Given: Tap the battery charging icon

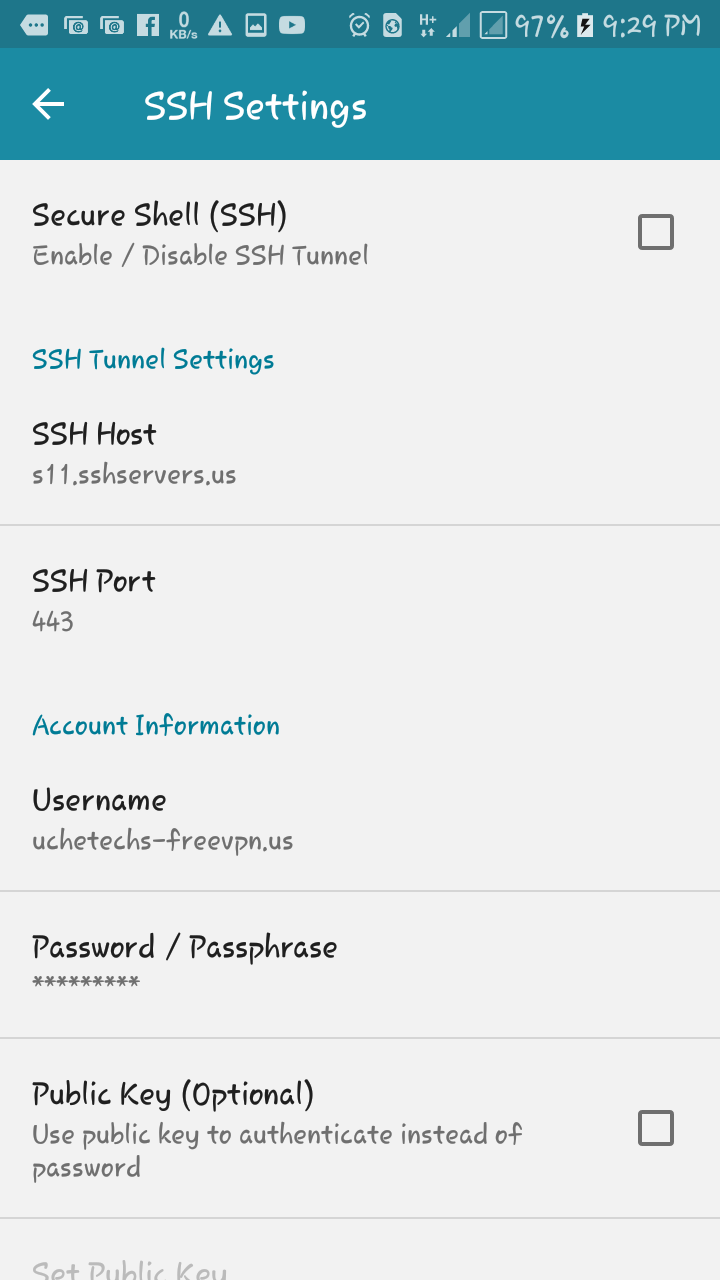Looking at the screenshot, I should [585, 25].
